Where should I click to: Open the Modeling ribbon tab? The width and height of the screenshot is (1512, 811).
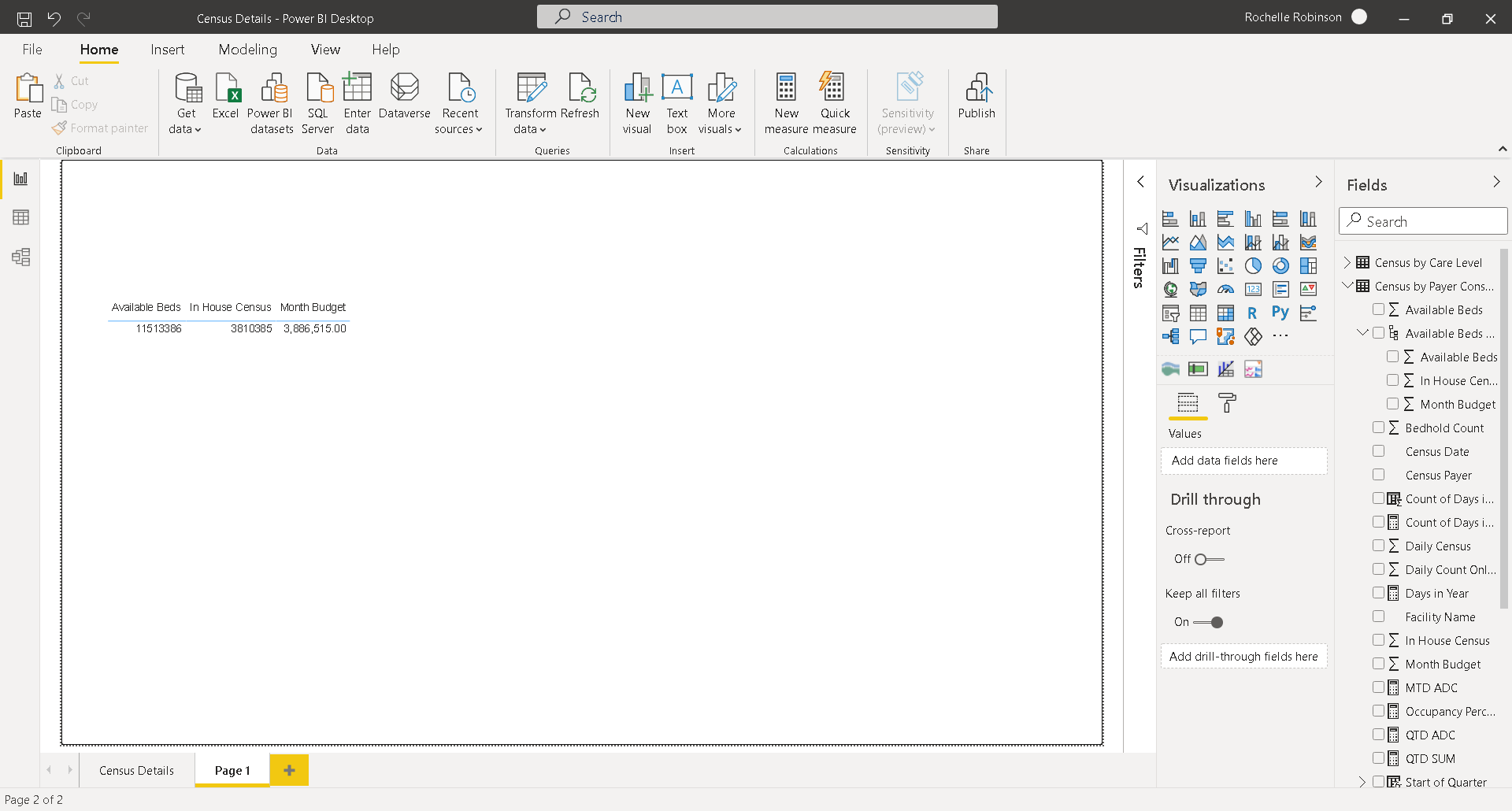[x=247, y=50]
